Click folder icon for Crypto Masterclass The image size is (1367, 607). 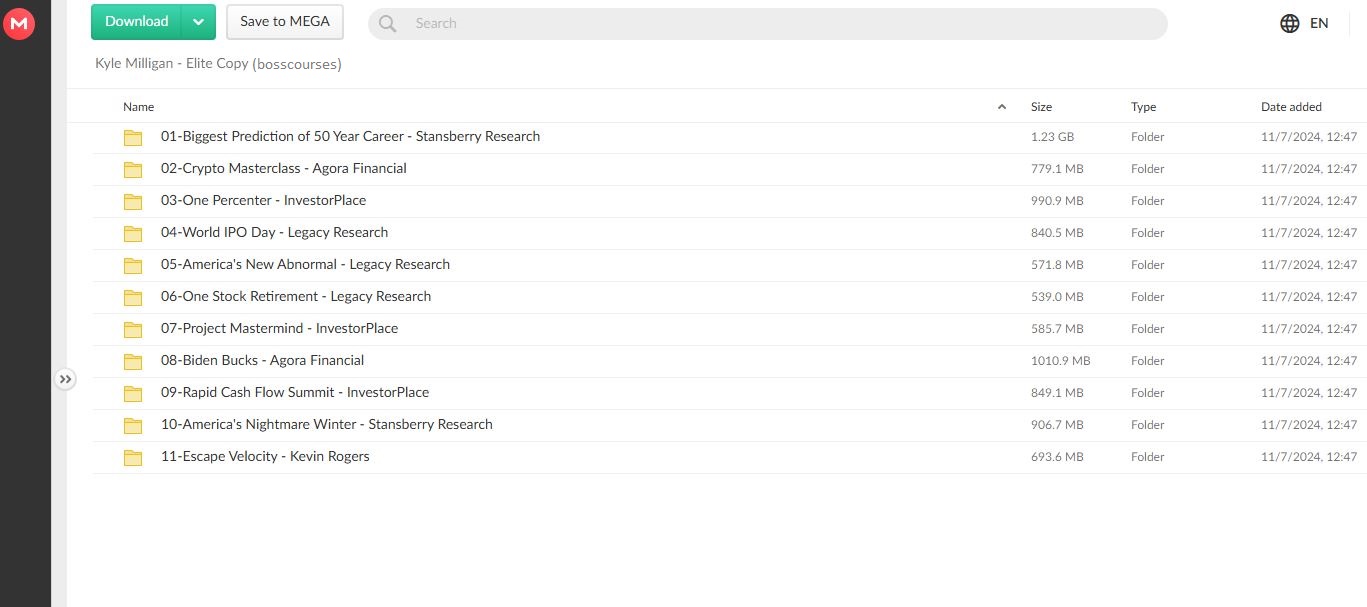[x=133, y=169]
